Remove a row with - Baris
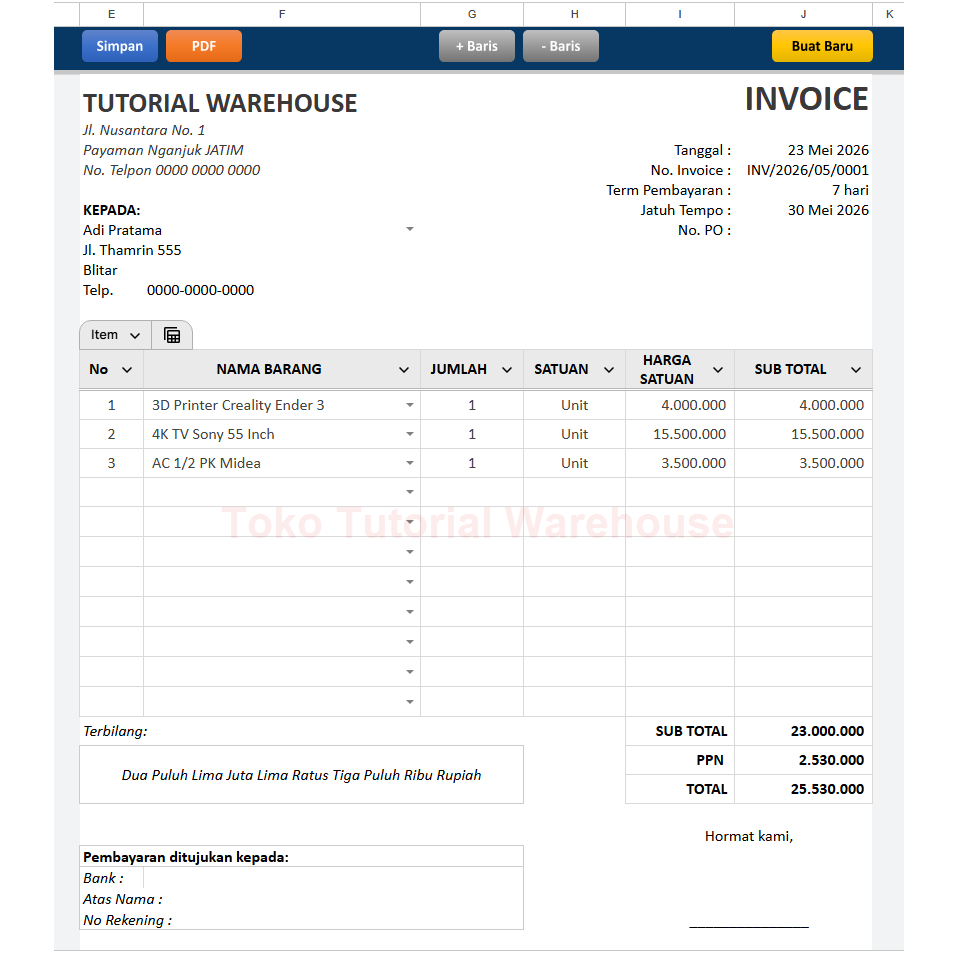Image resolution: width=958 pixels, height=958 pixels. 560,46
